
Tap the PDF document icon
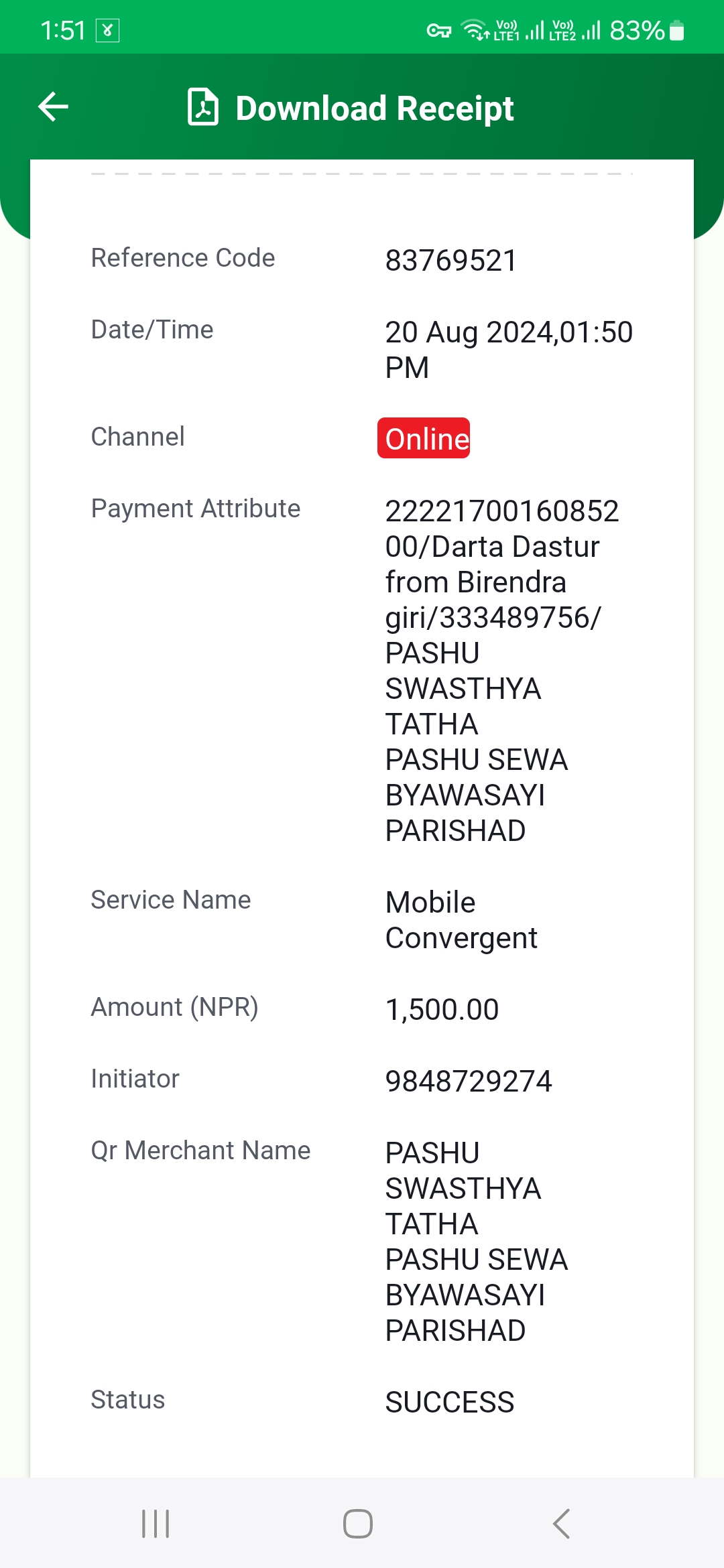(203, 107)
